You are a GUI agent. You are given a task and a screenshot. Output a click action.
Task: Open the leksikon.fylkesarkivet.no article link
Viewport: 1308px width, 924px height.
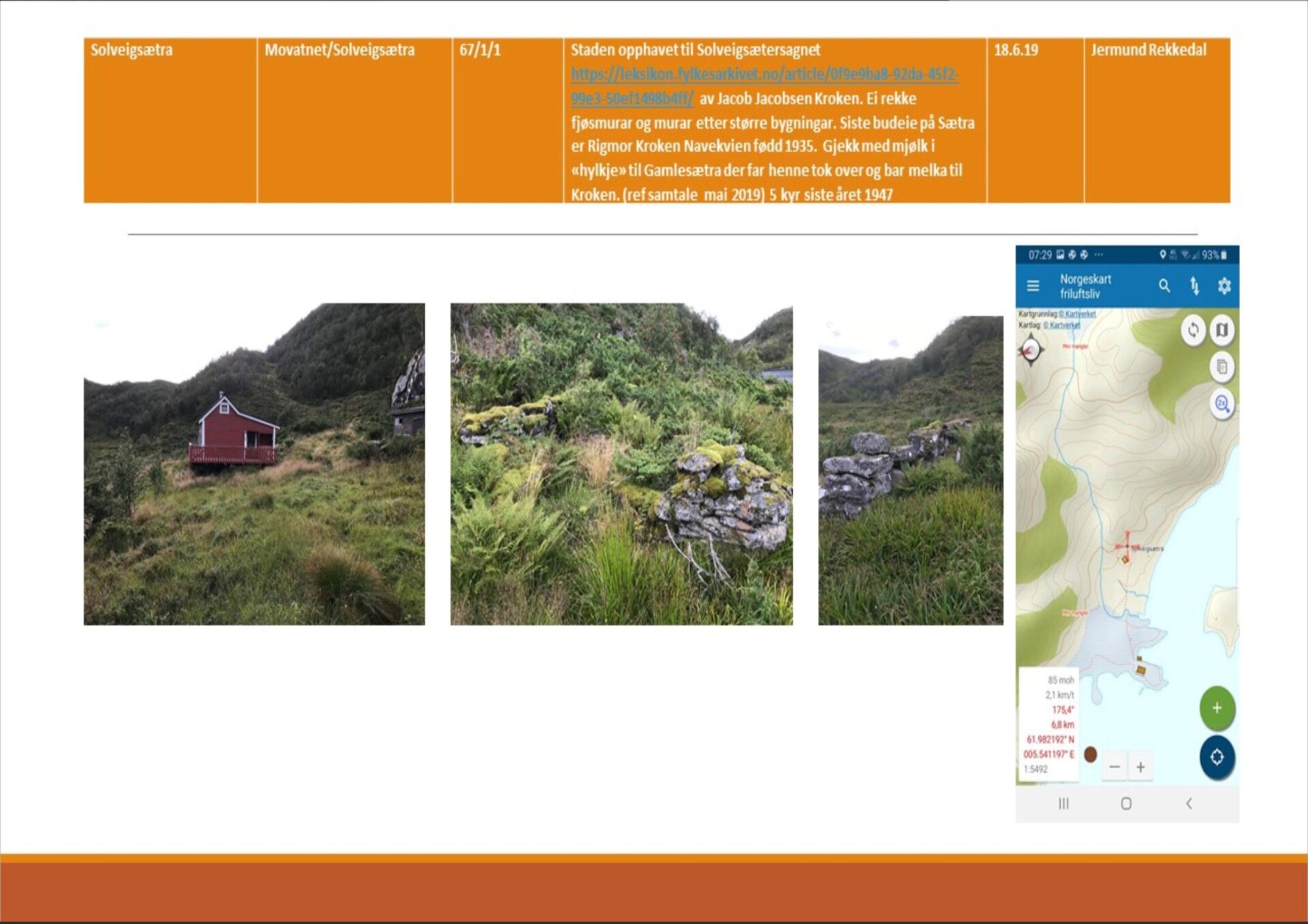tap(764, 74)
